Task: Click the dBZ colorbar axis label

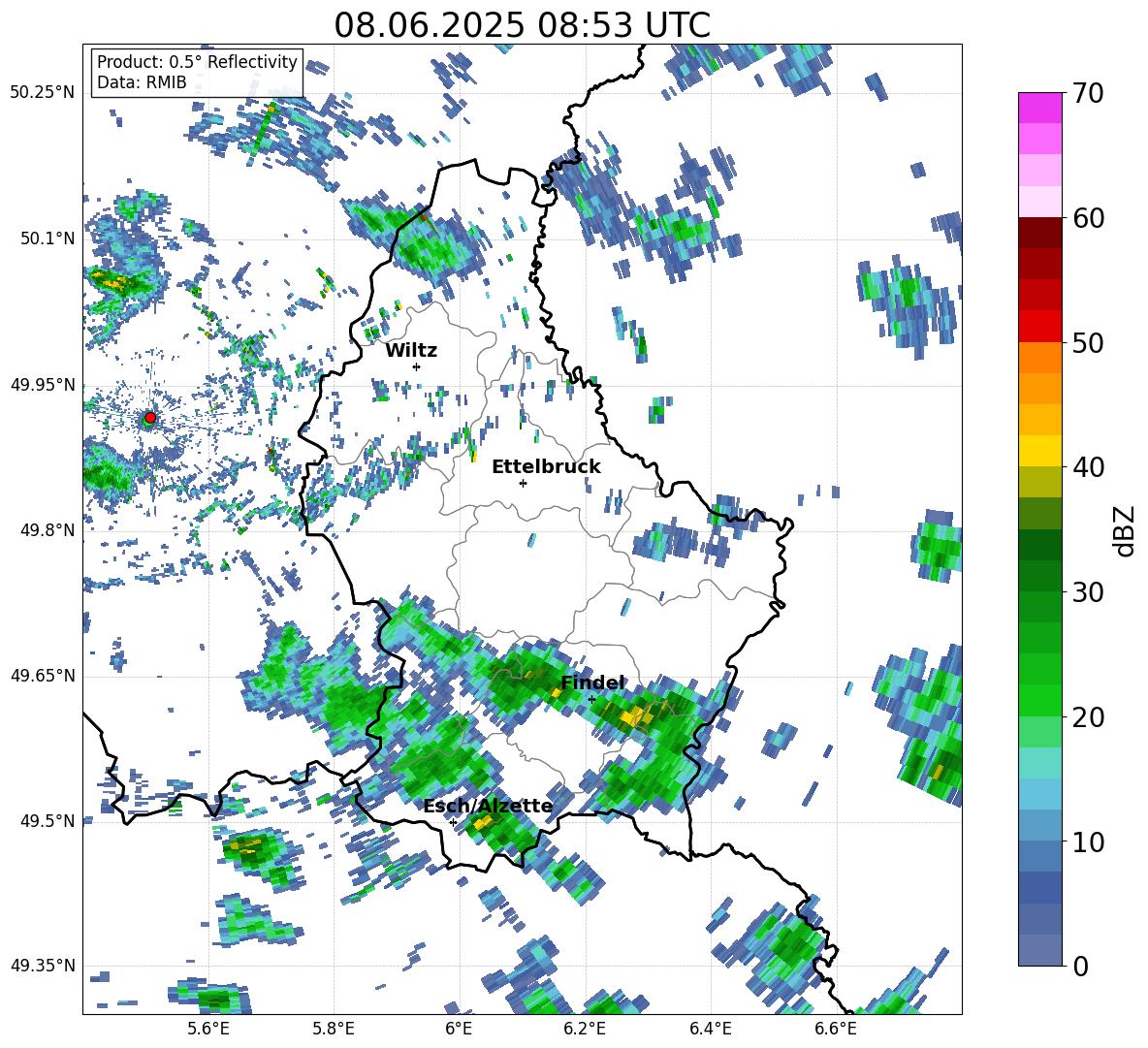Action: tap(1125, 530)
